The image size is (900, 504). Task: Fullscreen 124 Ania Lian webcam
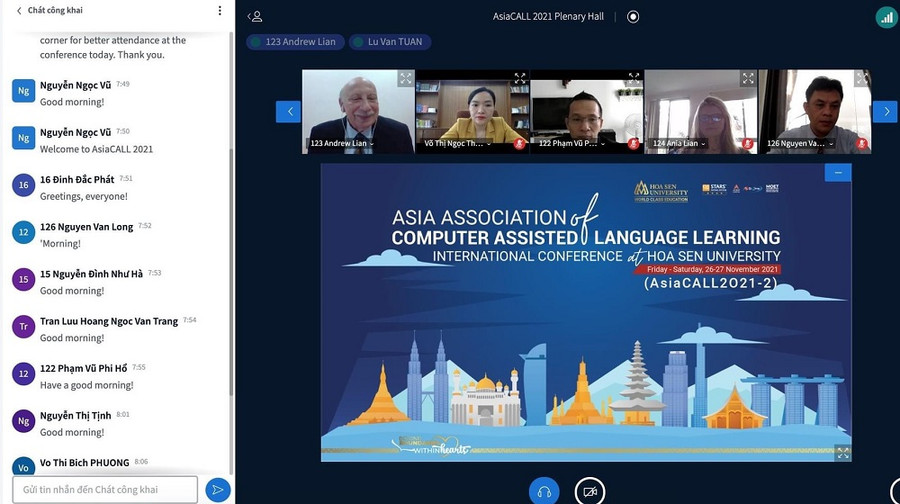748,79
